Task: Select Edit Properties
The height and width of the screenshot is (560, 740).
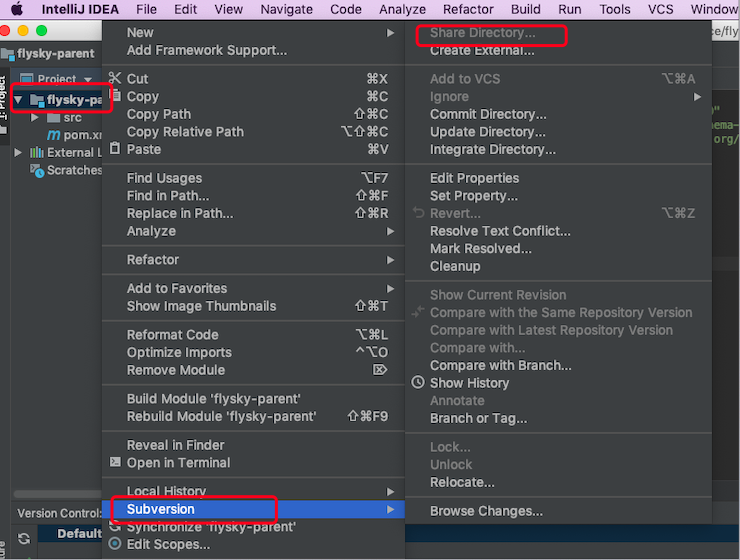Action: coord(558,178)
